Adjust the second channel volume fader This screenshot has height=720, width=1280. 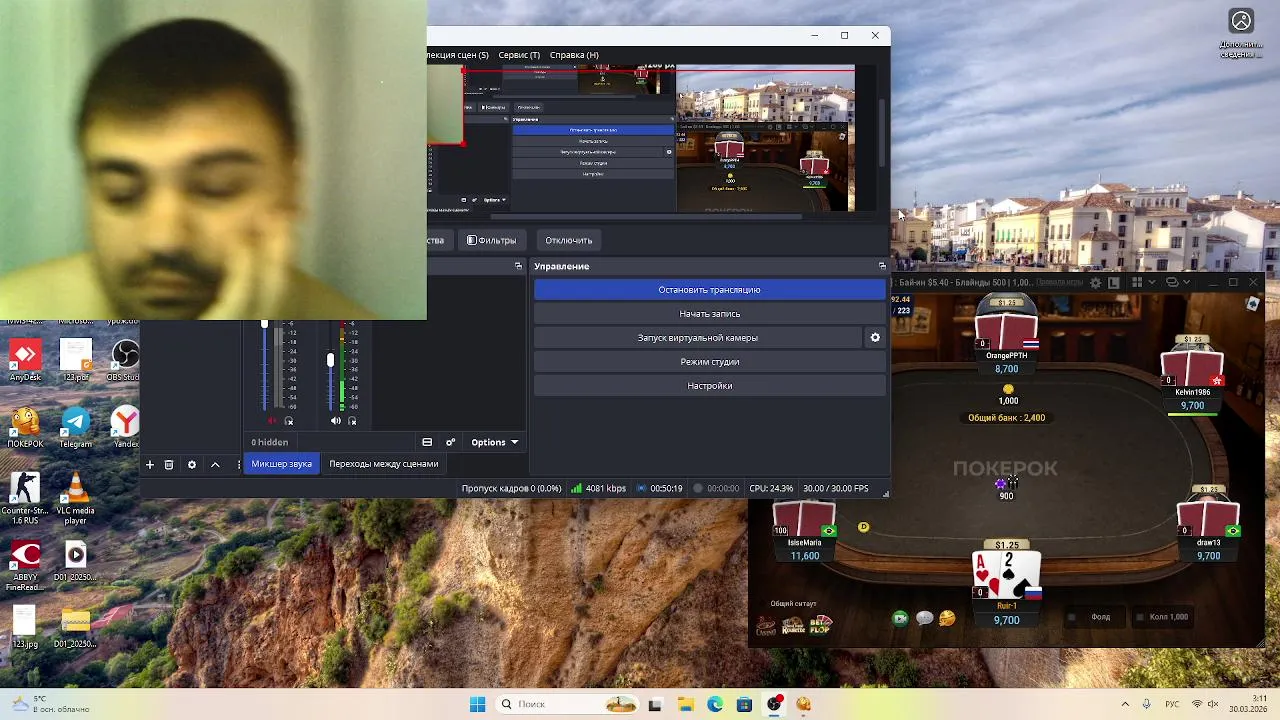pos(330,359)
